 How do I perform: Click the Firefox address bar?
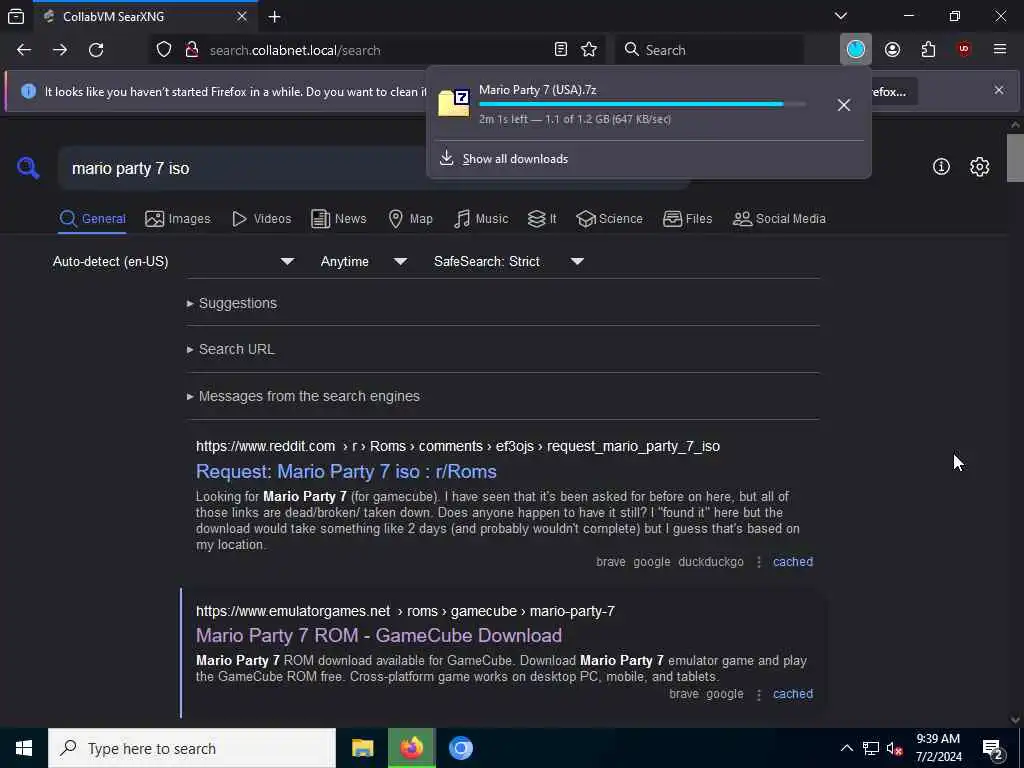[x=376, y=50]
